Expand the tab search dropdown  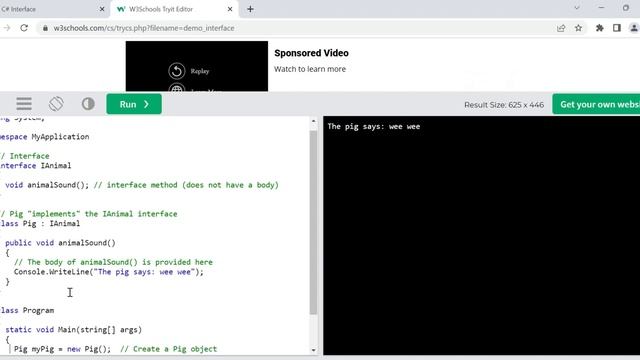pos(577,8)
